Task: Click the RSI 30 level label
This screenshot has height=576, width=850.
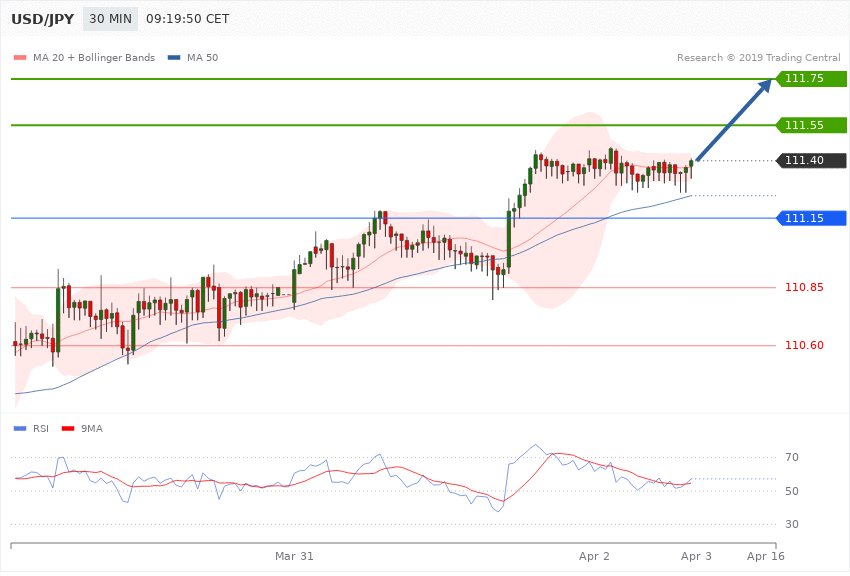Action: click(x=792, y=524)
